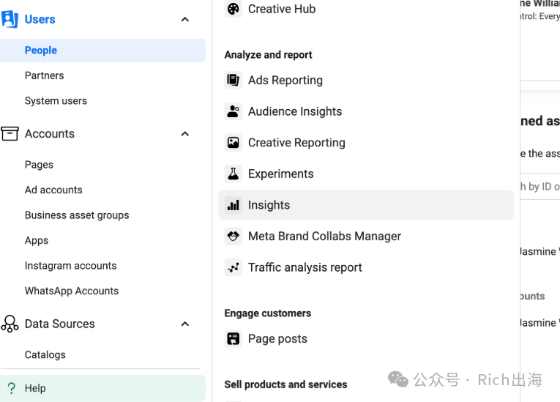This screenshot has height=402, width=560.
Task: Open Partners in the sidebar
Action: tap(44, 75)
